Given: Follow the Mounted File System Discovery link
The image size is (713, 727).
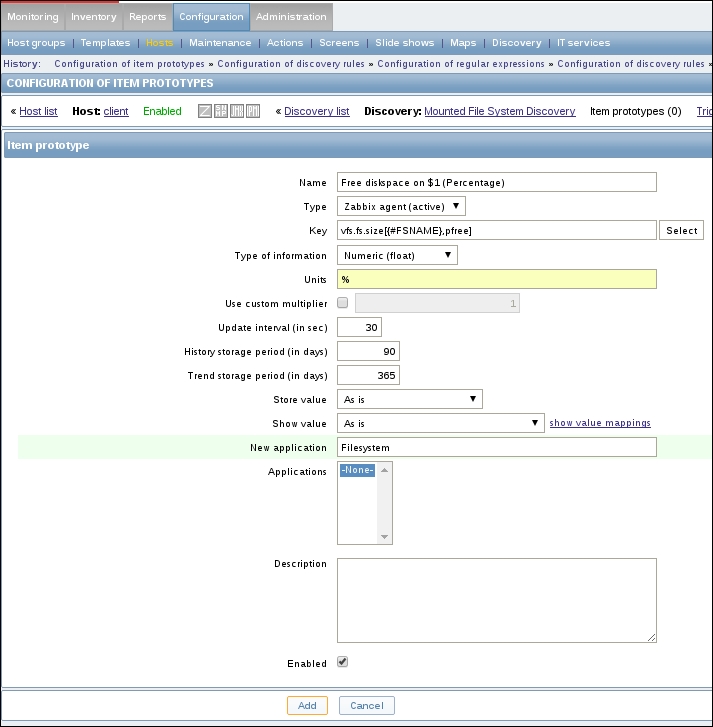Looking at the screenshot, I should [x=499, y=111].
